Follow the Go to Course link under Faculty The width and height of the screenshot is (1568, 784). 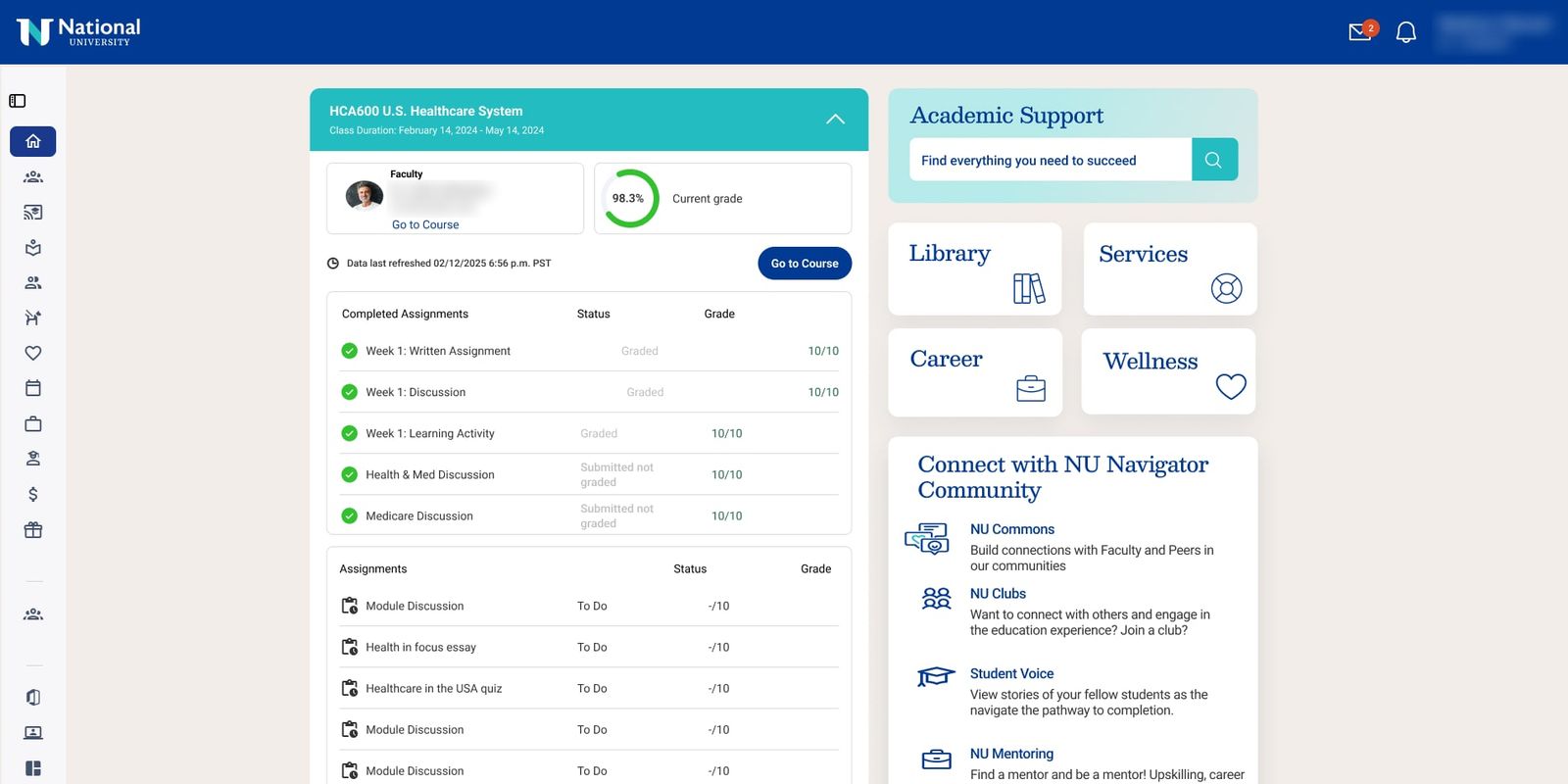425,224
